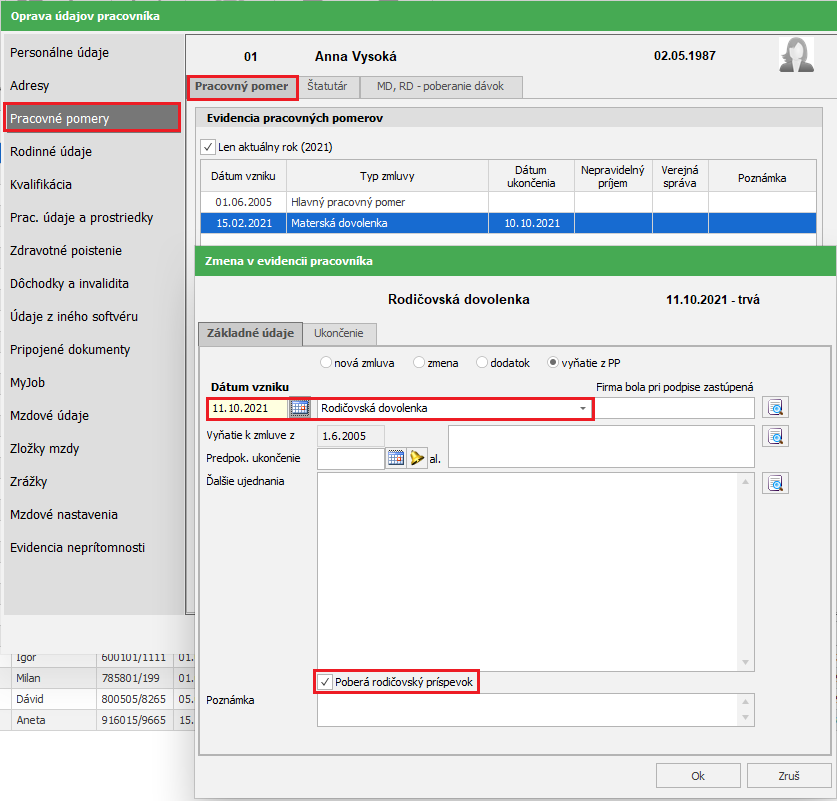The width and height of the screenshot is (837, 801).
Task: Select the Milan row in background list
Action: [98, 678]
